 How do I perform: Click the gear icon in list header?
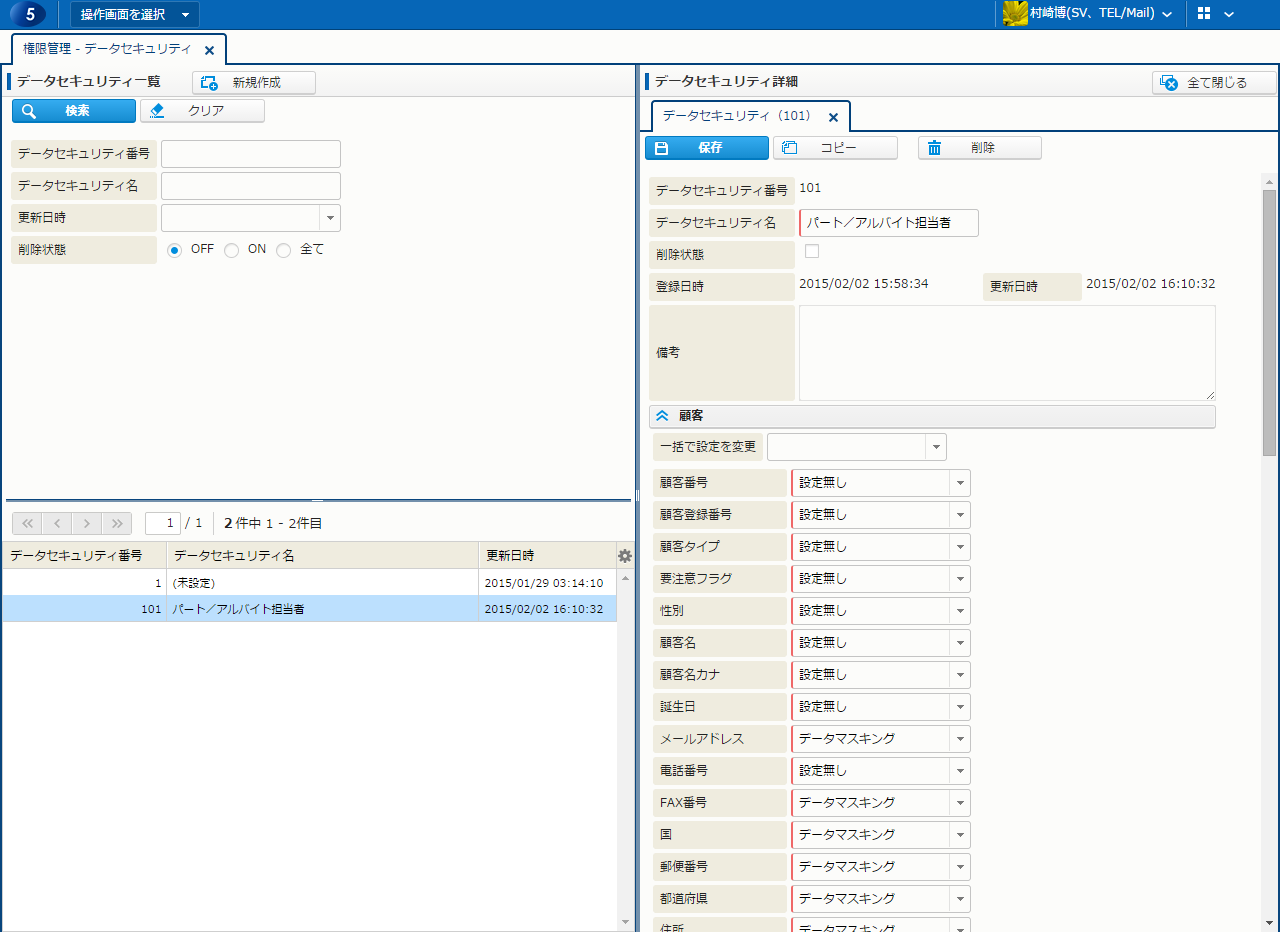point(625,556)
